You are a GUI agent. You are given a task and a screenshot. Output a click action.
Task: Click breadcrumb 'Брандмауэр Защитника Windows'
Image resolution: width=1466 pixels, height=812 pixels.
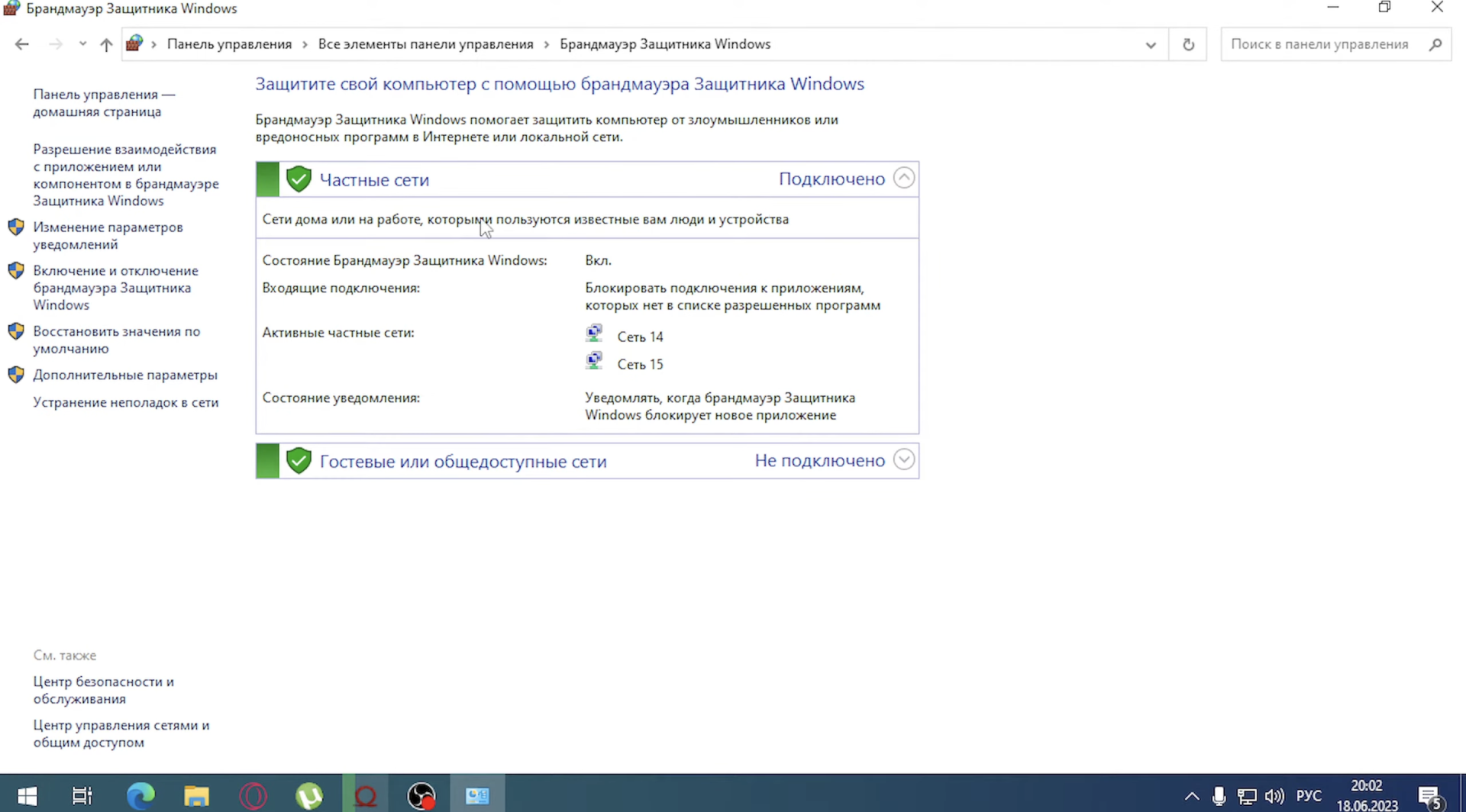(x=665, y=44)
